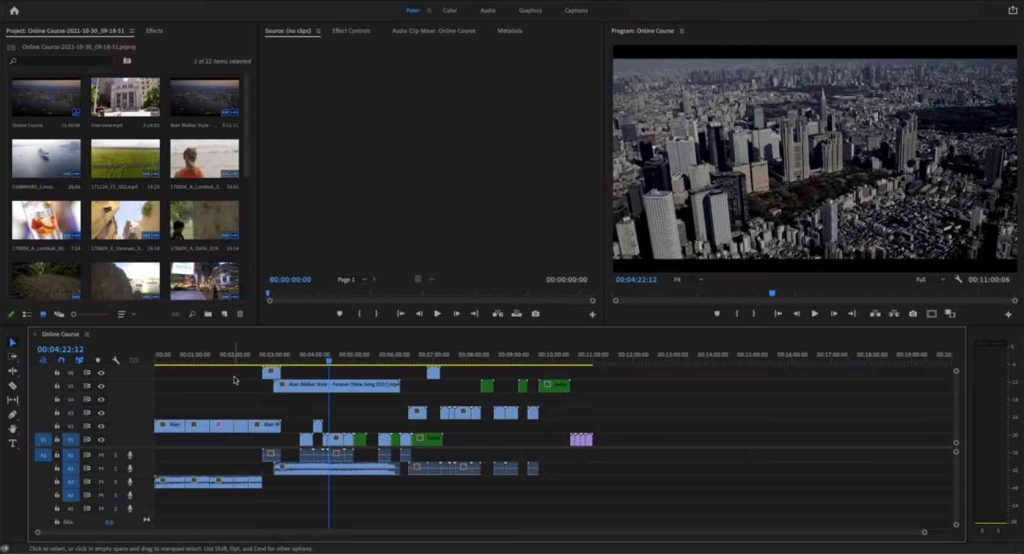
Task: Toggle insert sequences as nests option
Action: pyautogui.click(x=43, y=360)
